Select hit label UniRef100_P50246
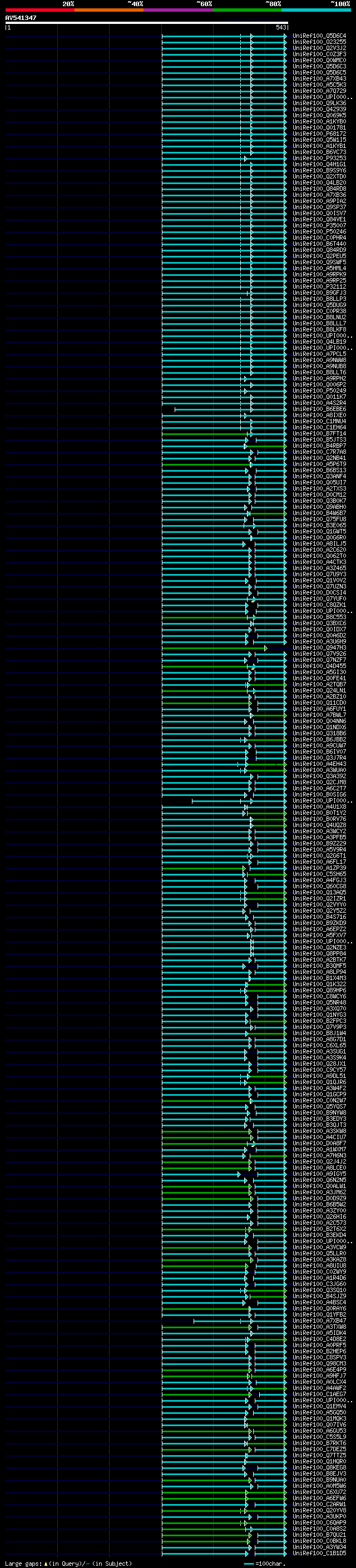The height and width of the screenshot is (1568, 356). 319,231
